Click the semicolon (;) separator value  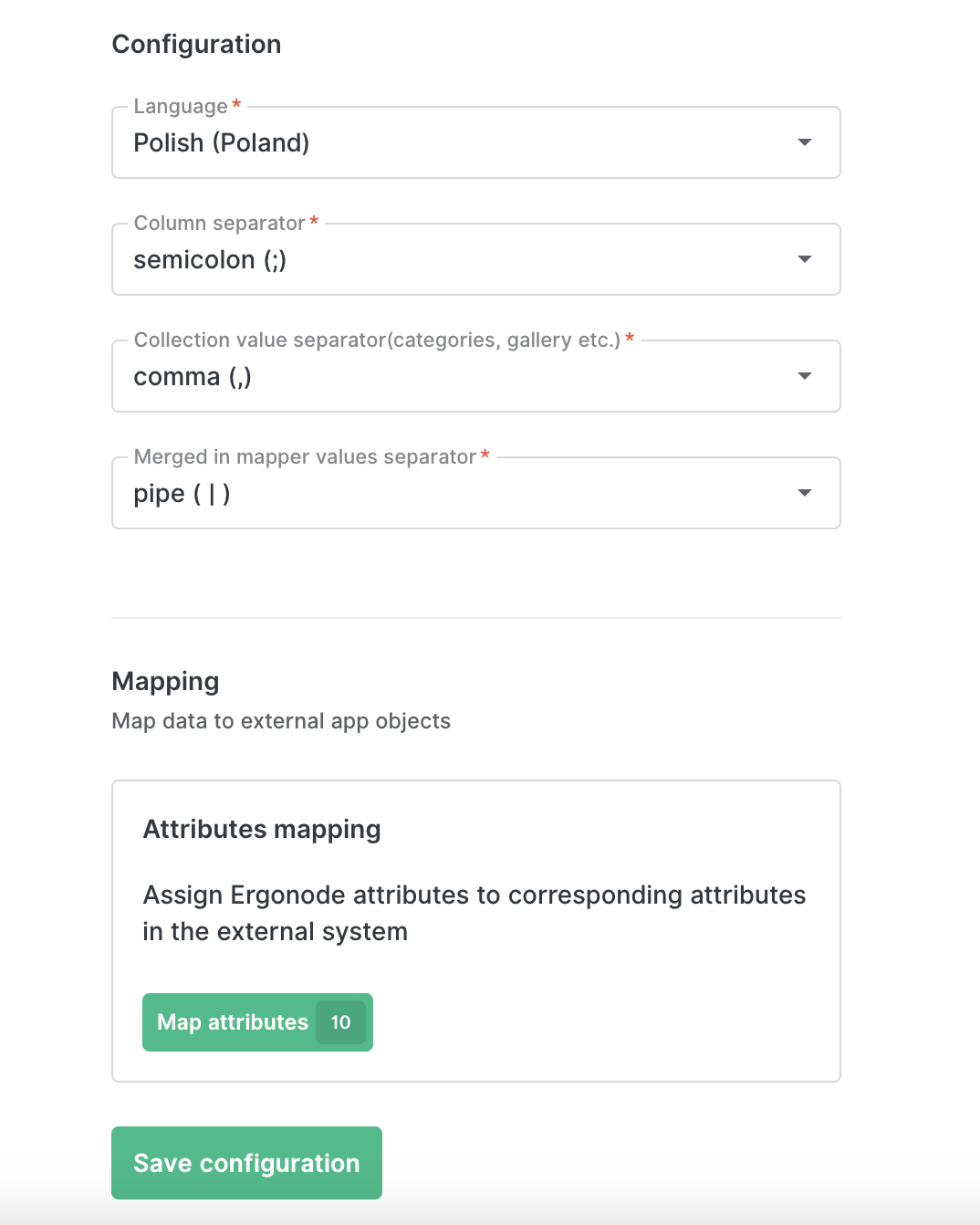click(x=210, y=260)
